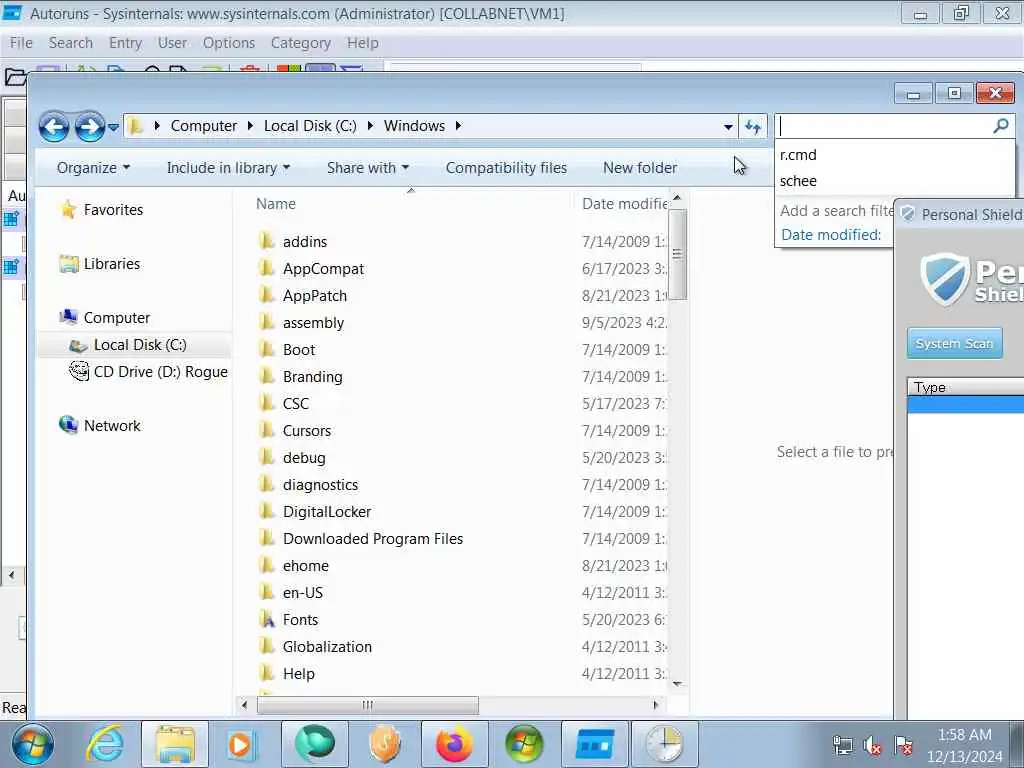Open CD Drive (D:) Rogue in the navigation pane
Image resolution: width=1024 pixels, height=768 pixels.
[x=161, y=372]
